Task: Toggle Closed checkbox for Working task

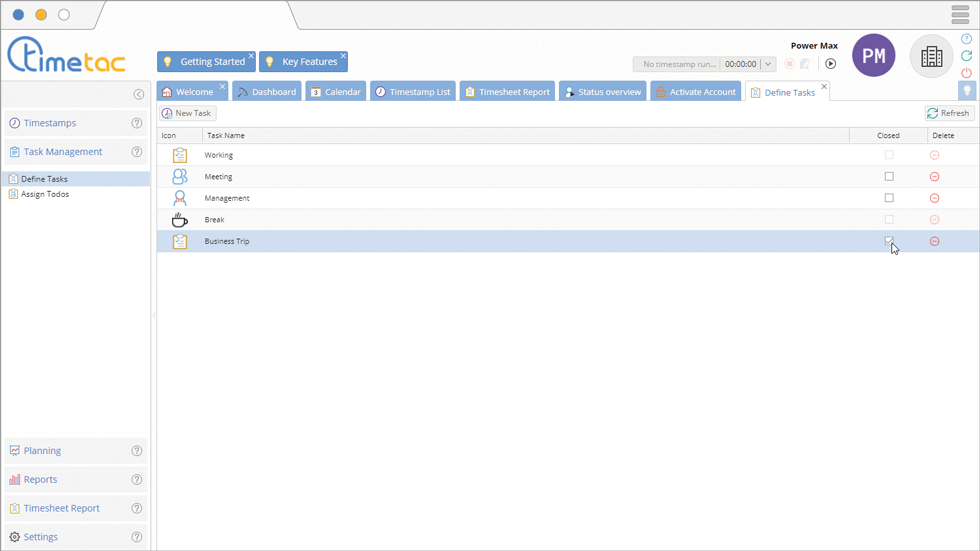Action: click(889, 155)
